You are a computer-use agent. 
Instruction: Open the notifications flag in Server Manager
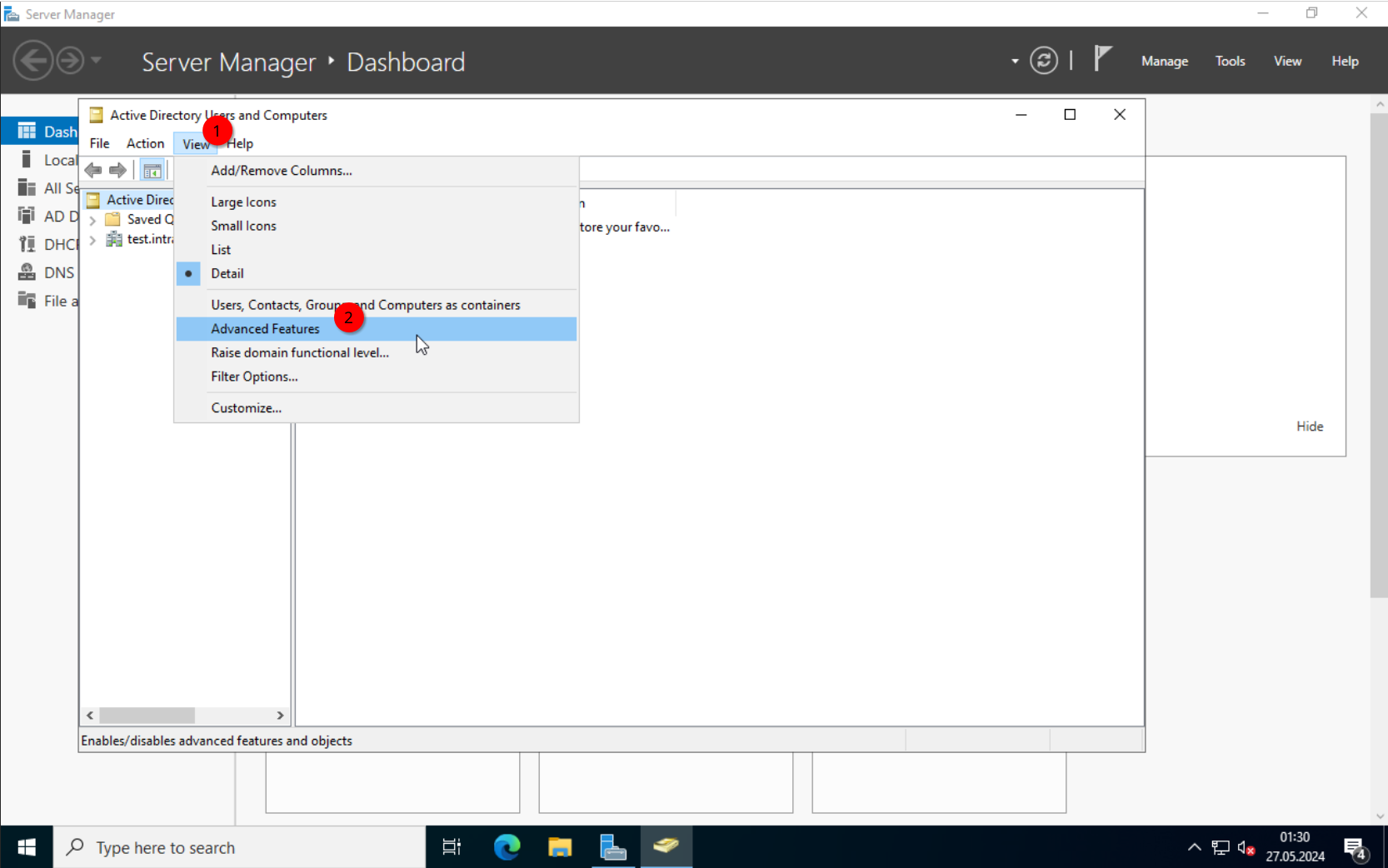[x=1102, y=59]
